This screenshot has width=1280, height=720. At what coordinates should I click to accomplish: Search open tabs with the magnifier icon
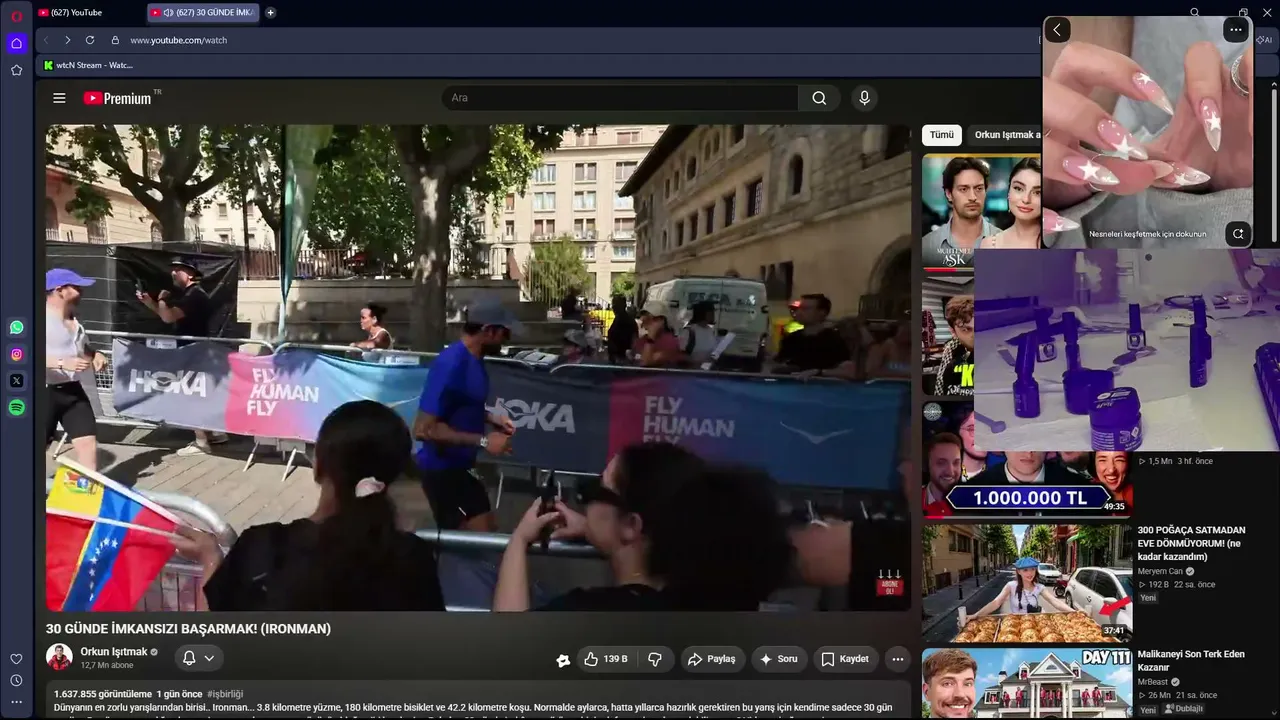point(1194,13)
